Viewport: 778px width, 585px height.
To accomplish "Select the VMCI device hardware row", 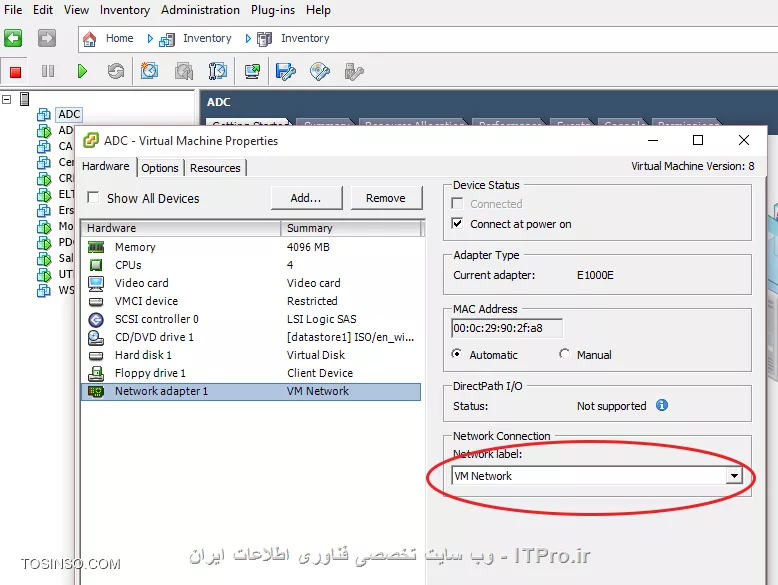I will 251,301.
